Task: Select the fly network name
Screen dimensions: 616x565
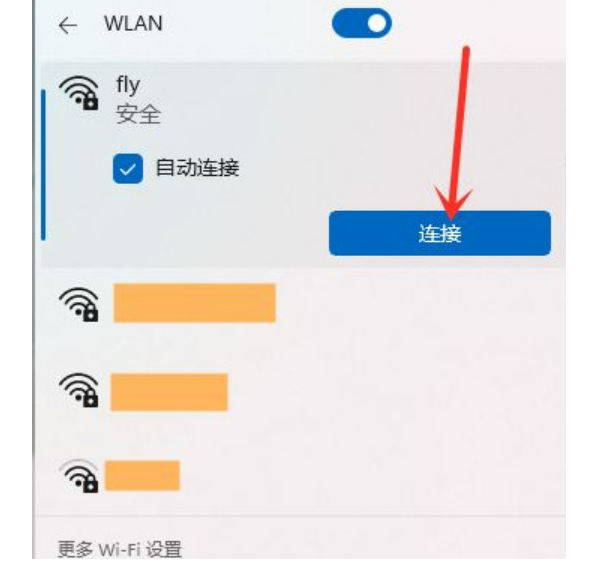Action: (x=128, y=84)
